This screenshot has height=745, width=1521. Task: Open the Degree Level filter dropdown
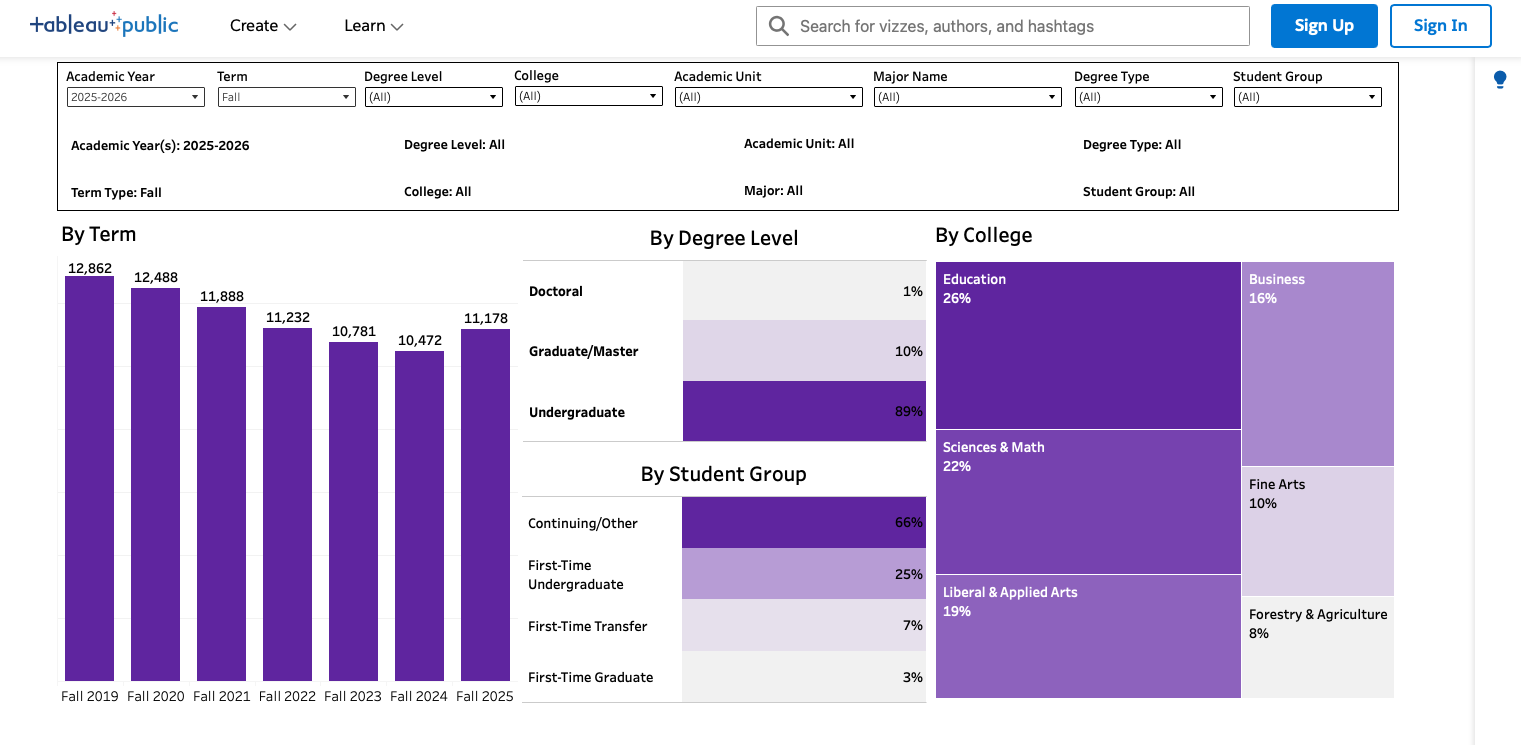pos(432,97)
